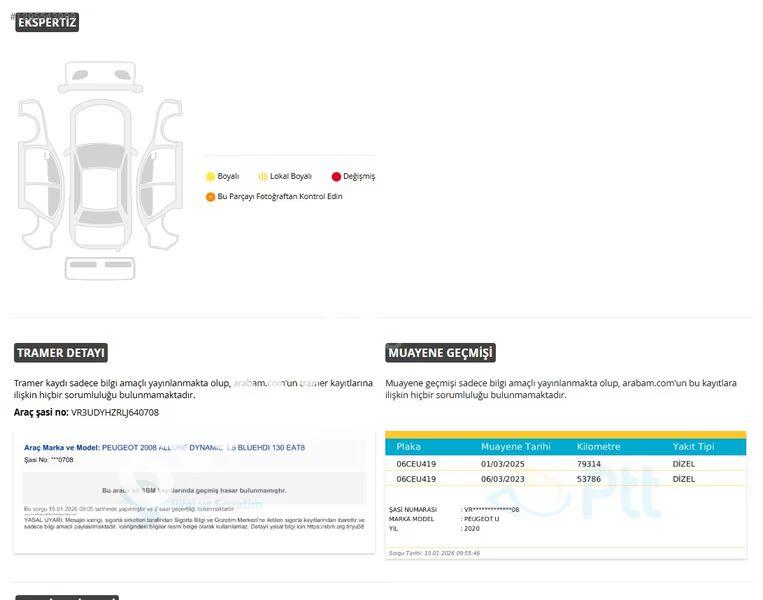The width and height of the screenshot is (763, 600).
Task: Click the Bu Parçayı Fotoğraftan Kontrol Edin text
Action: (x=280, y=197)
